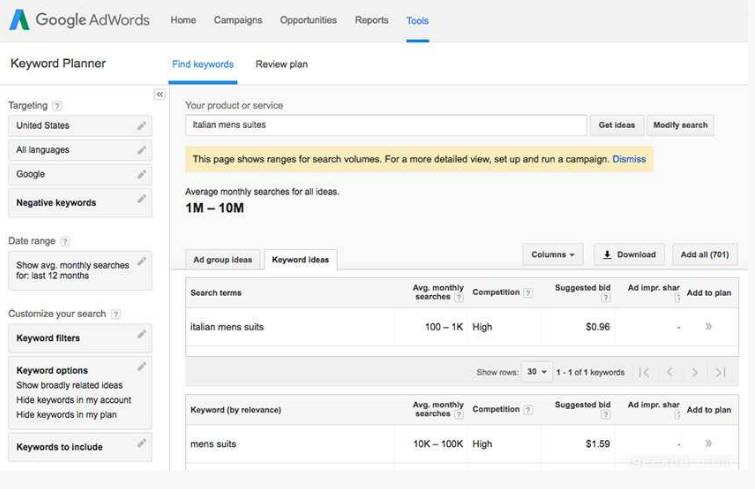
Task: Click the Hide keywords in my plan text
Action: (66, 414)
